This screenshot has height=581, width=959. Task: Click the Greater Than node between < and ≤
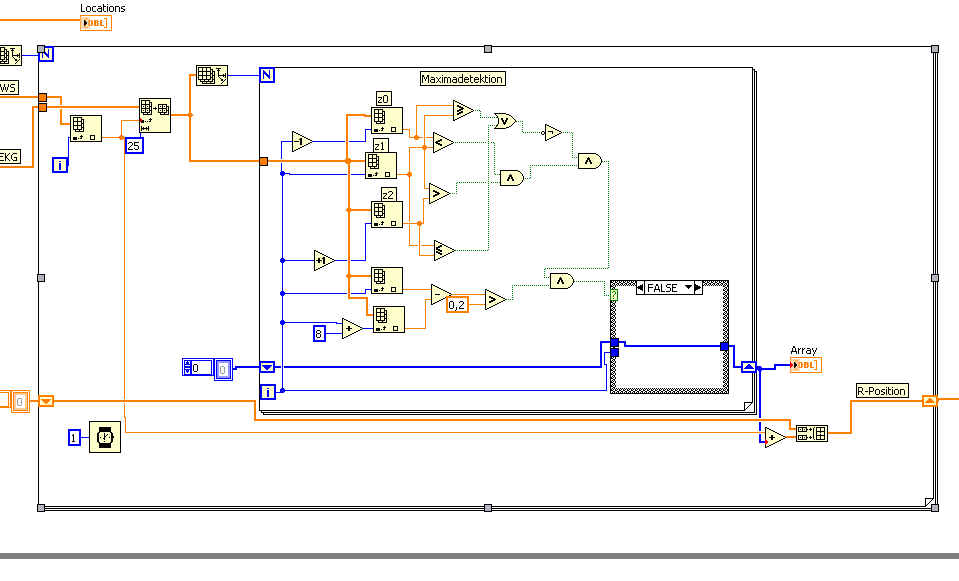tap(439, 194)
